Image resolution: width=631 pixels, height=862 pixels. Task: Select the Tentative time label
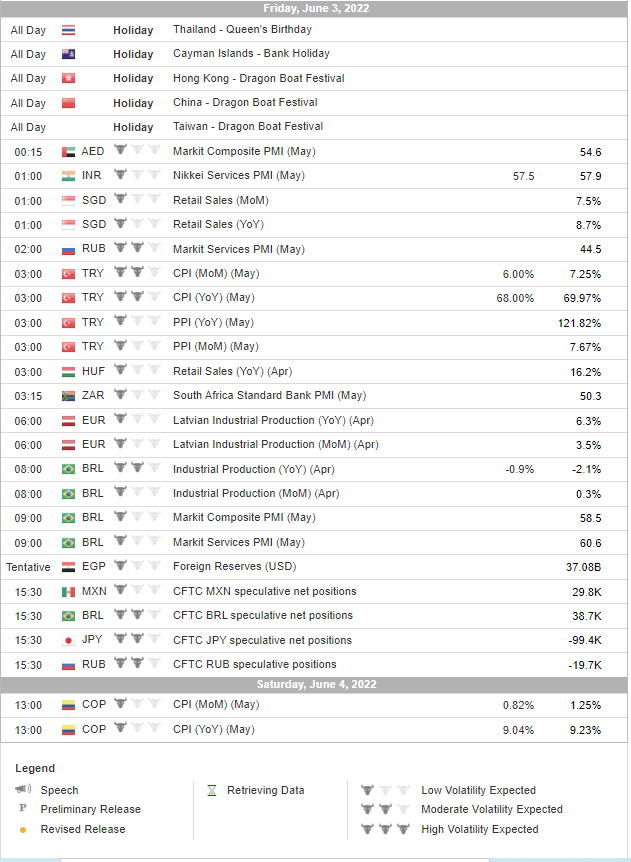pyautogui.click(x=28, y=567)
